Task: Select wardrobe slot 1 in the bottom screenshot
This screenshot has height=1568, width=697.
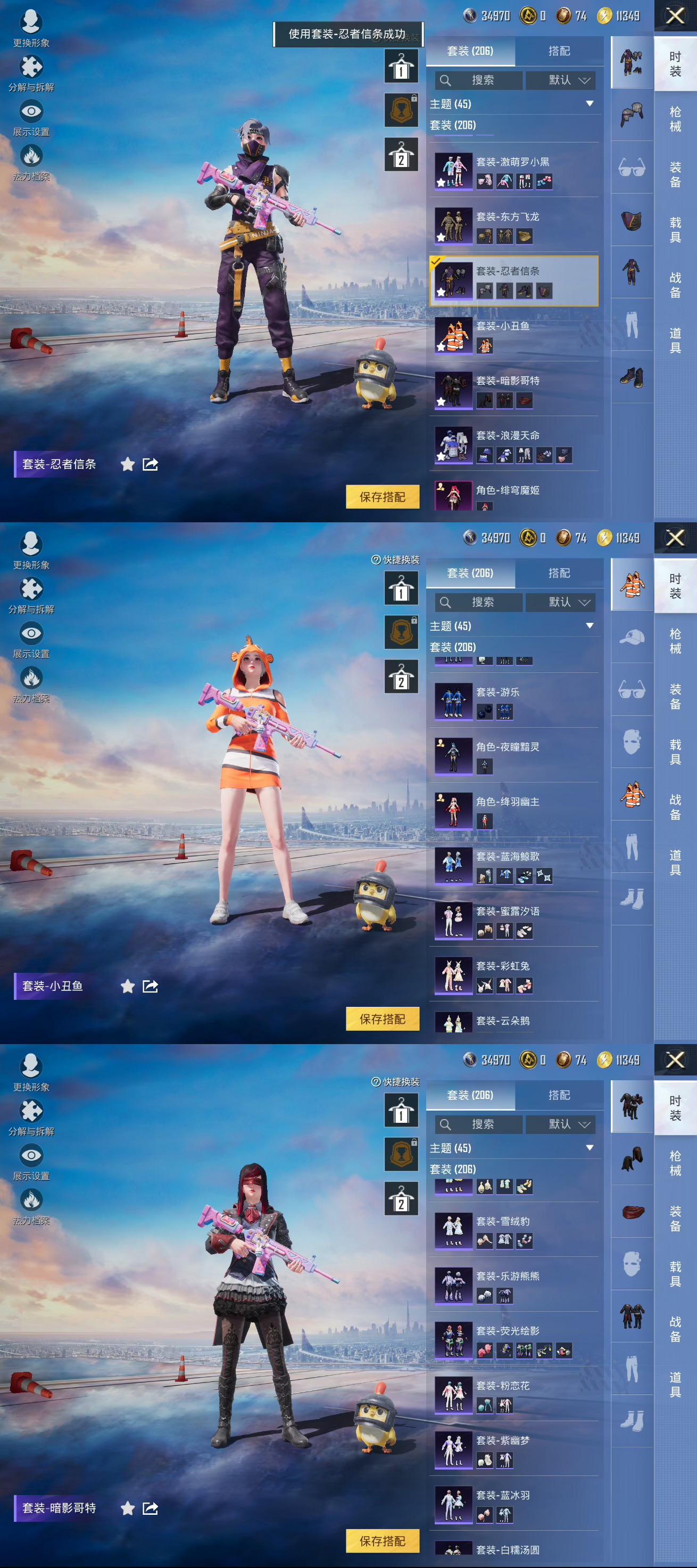Action: coord(401,1110)
